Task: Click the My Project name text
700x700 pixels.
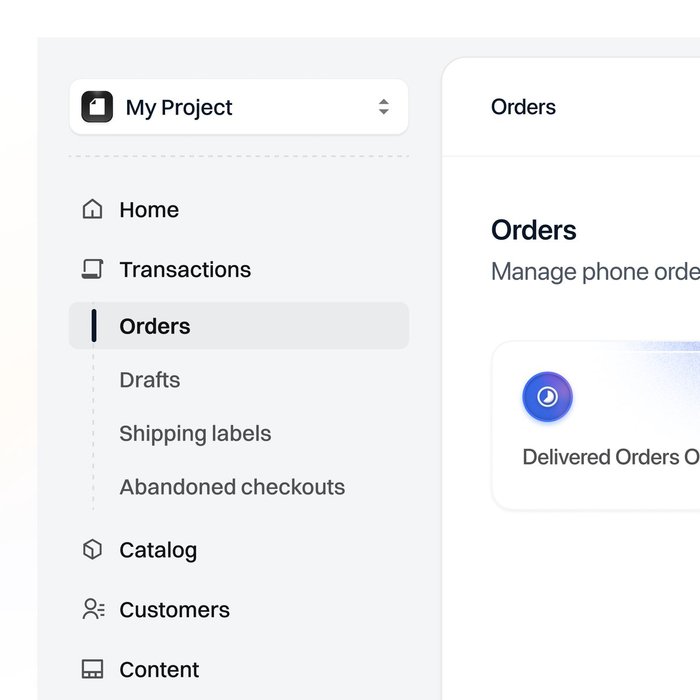Action: tap(179, 107)
